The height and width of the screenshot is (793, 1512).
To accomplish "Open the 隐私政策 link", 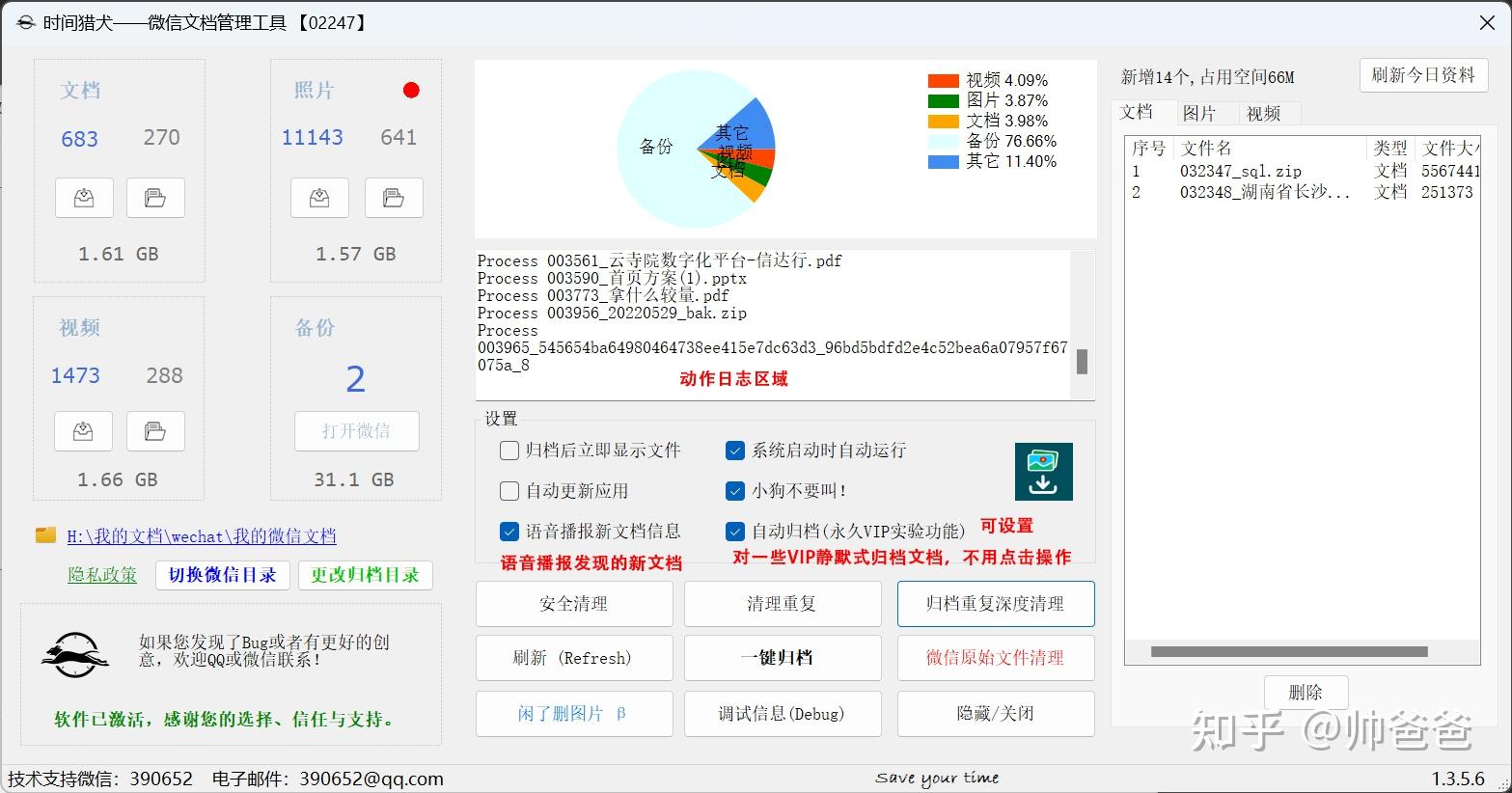I will pos(102,575).
